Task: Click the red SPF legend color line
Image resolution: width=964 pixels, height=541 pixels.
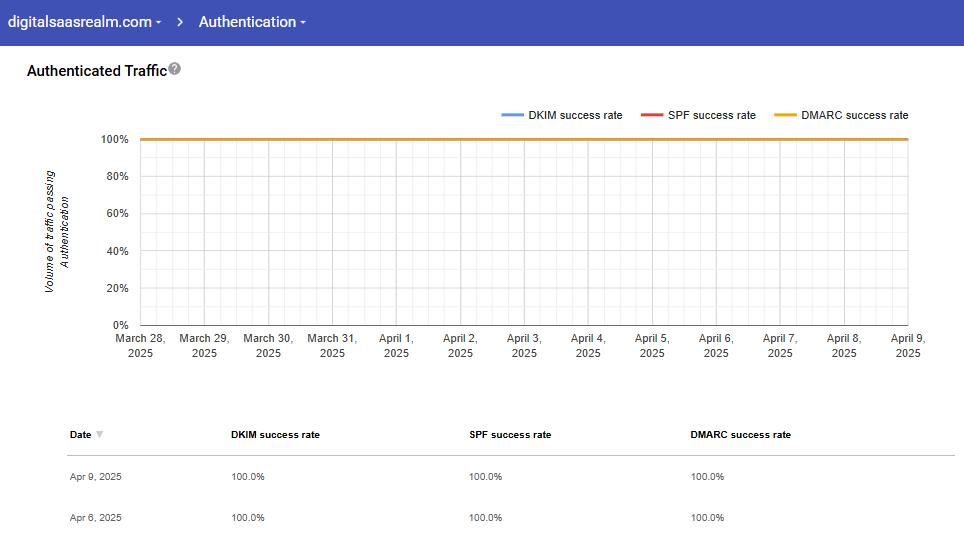Action: pyautogui.click(x=652, y=115)
